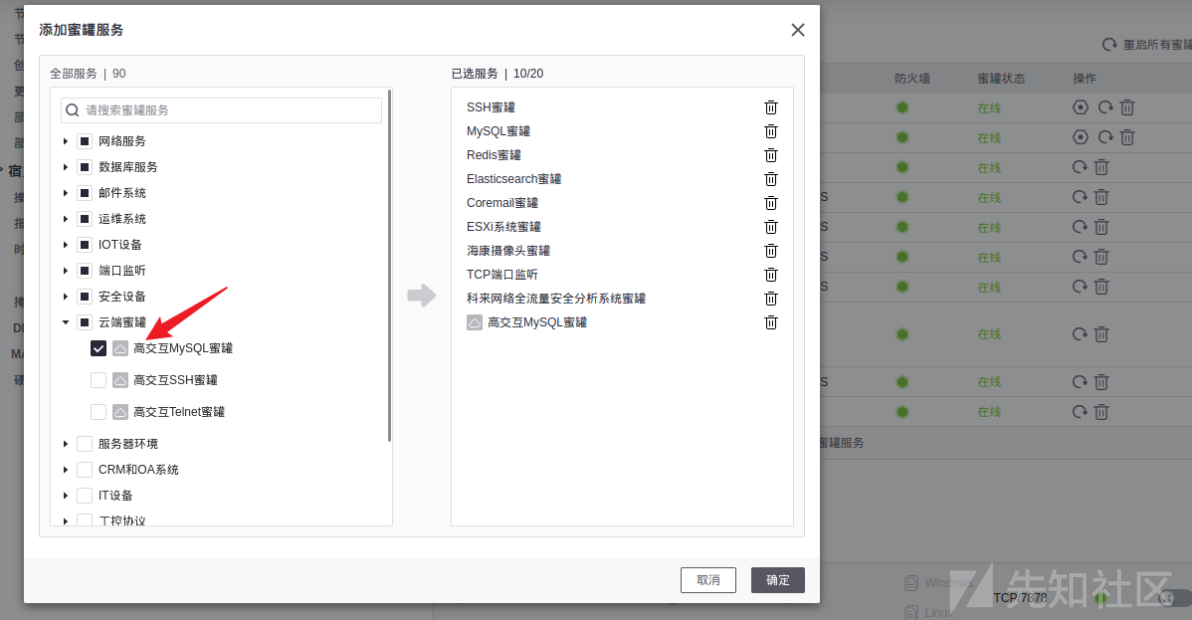Image resolution: width=1192 pixels, height=620 pixels.
Task: Check the CRM和OA系统 checkbox
Action: (85, 470)
